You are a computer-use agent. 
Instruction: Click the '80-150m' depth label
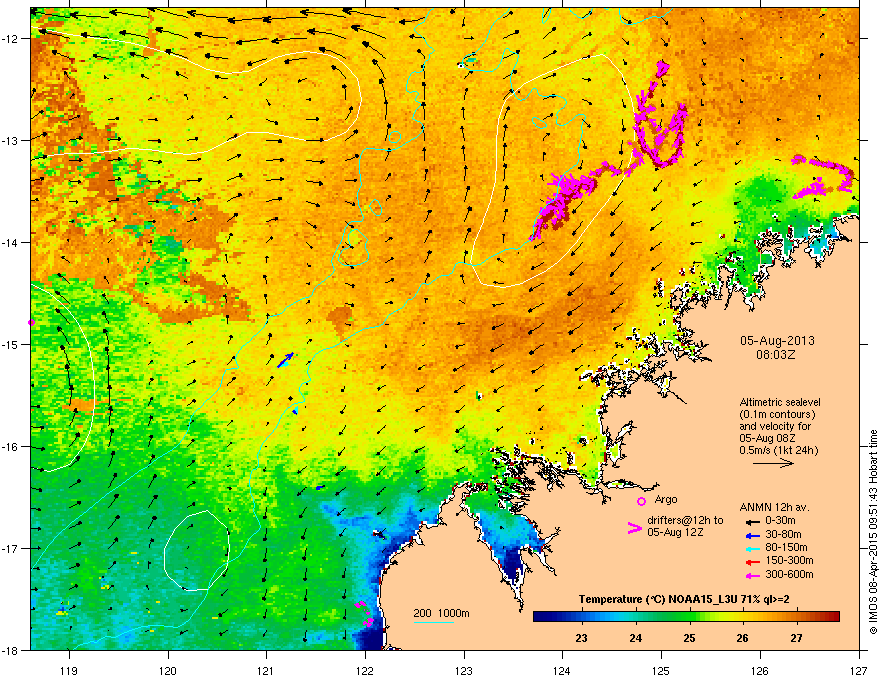point(786,548)
